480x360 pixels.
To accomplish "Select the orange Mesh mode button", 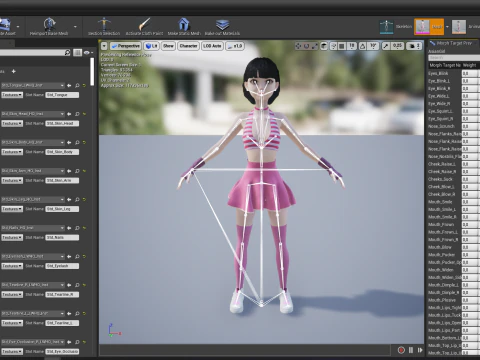I will click(x=429, y=27).
